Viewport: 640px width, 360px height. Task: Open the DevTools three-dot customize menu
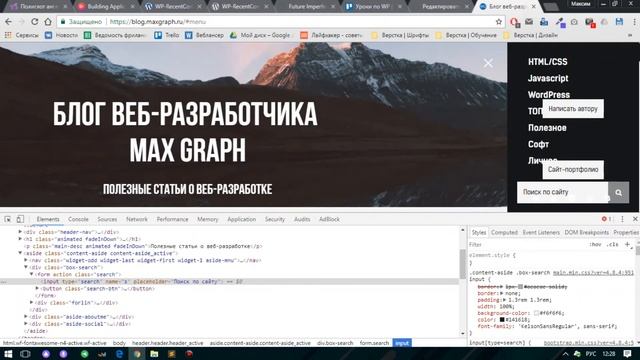click(x=622, y=219)
